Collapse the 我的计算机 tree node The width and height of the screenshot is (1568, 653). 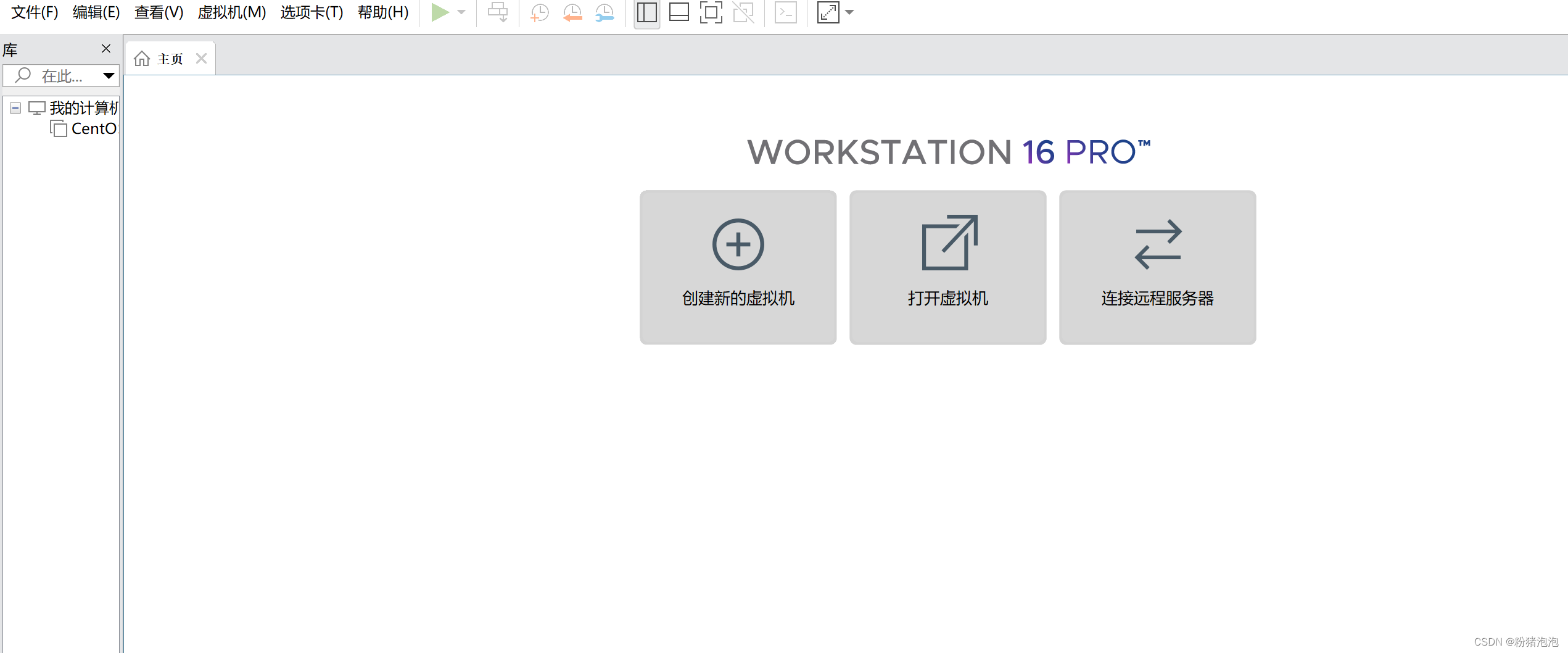15,109
